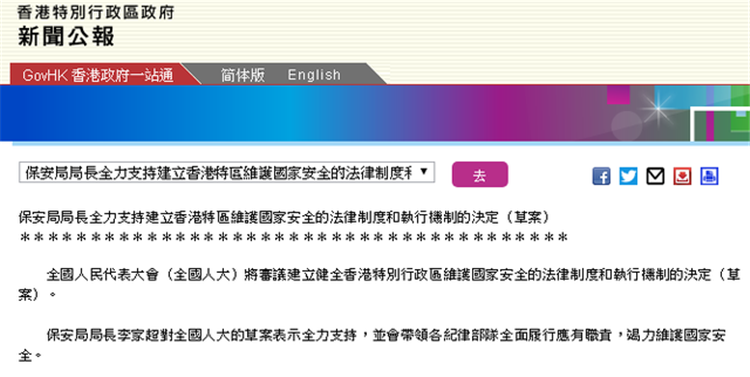Screen dimensions: 750x377
Task: Click the paragraph beginning 保安局局長李家超
Action: (372, 345)
